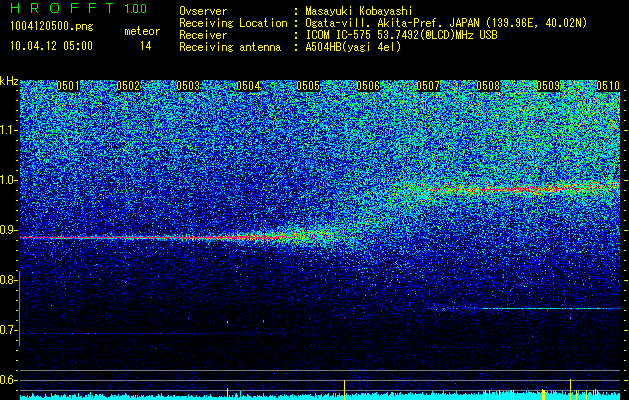
Task: Click the 0.8 frequency axis label
Action: click(8, 280)
